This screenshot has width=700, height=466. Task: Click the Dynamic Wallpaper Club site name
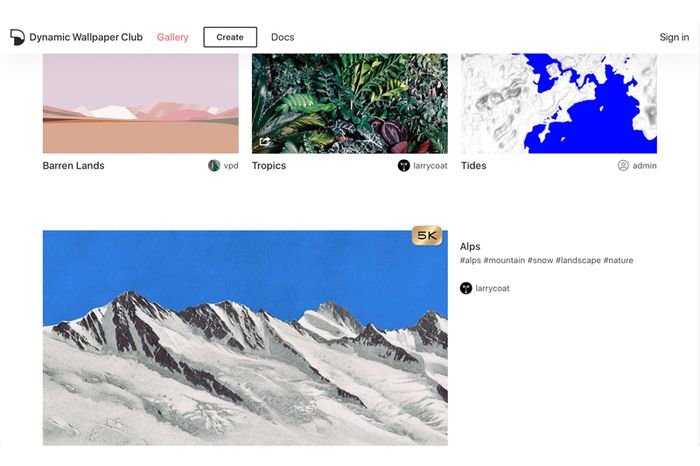[86, 37]
